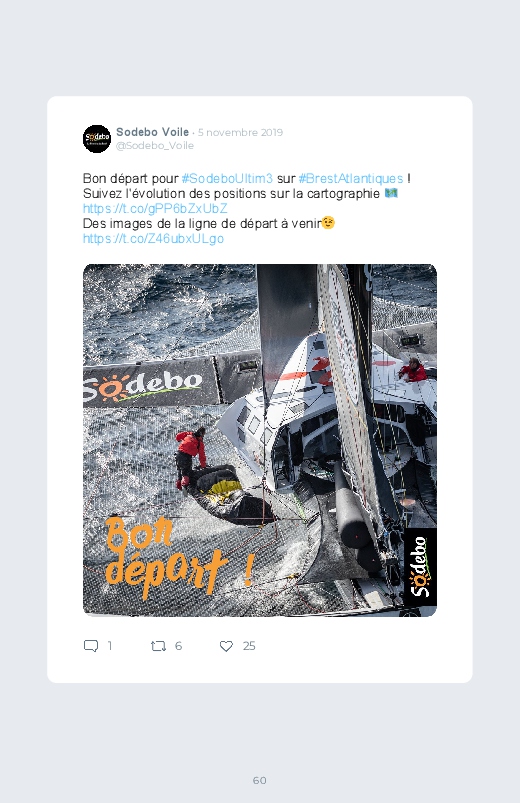Viewport: 520px width, 803px height.
Task: Click the retweet count 6
Action: point(178,646)
